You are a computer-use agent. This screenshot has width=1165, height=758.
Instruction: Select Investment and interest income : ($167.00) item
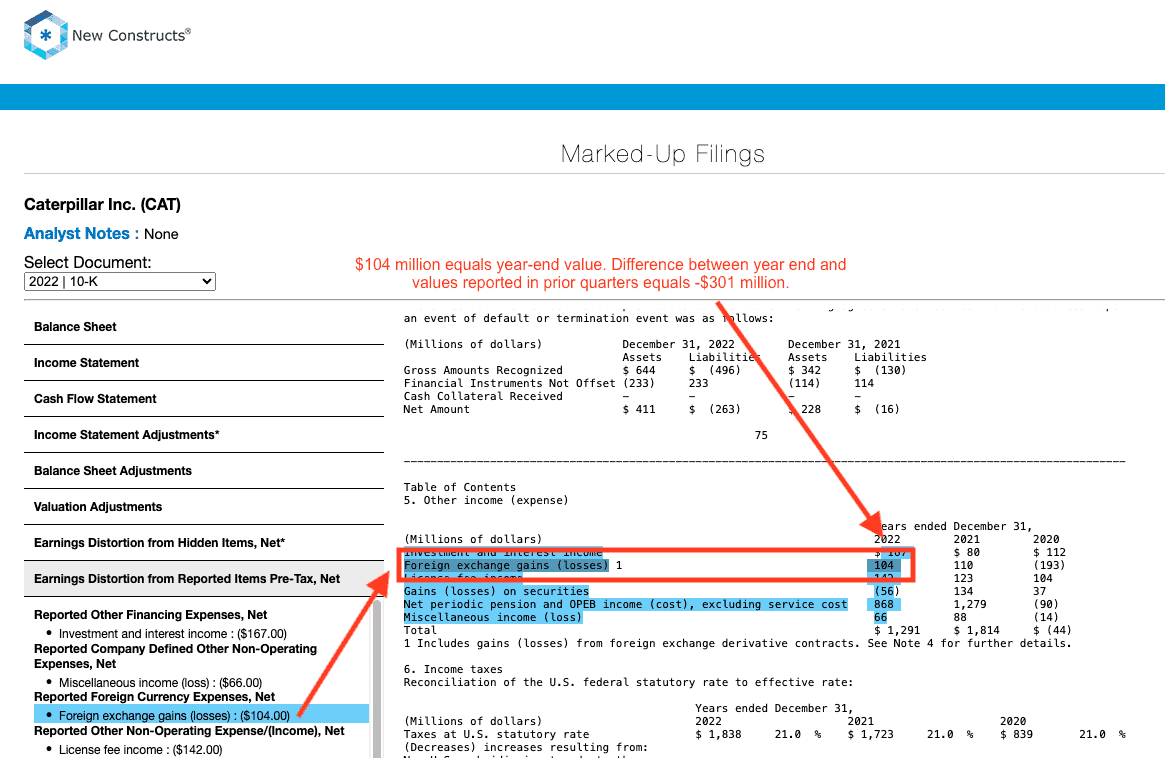(x=172, y=634)
